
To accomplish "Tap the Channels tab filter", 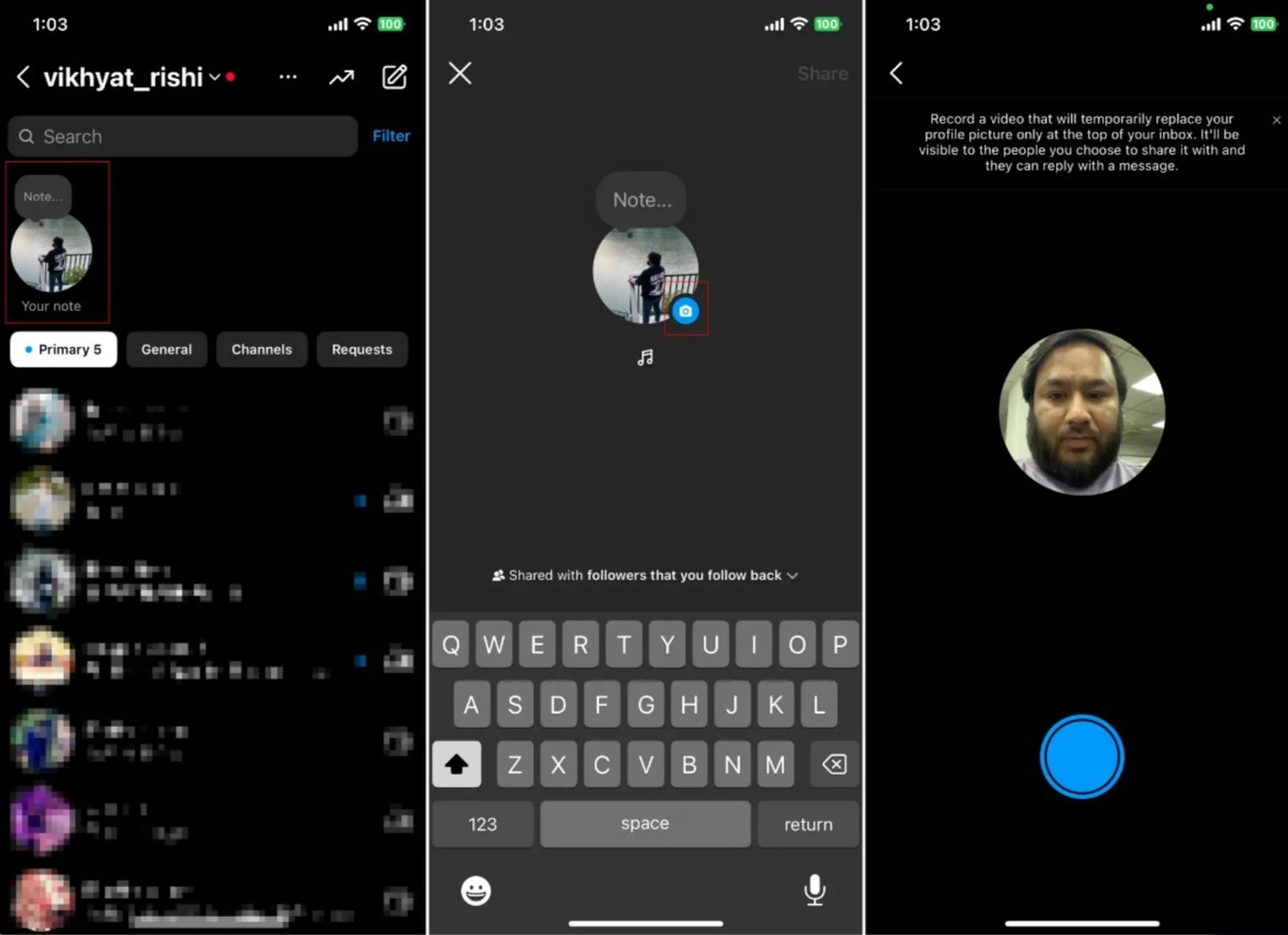I will [x=260, y=349].
